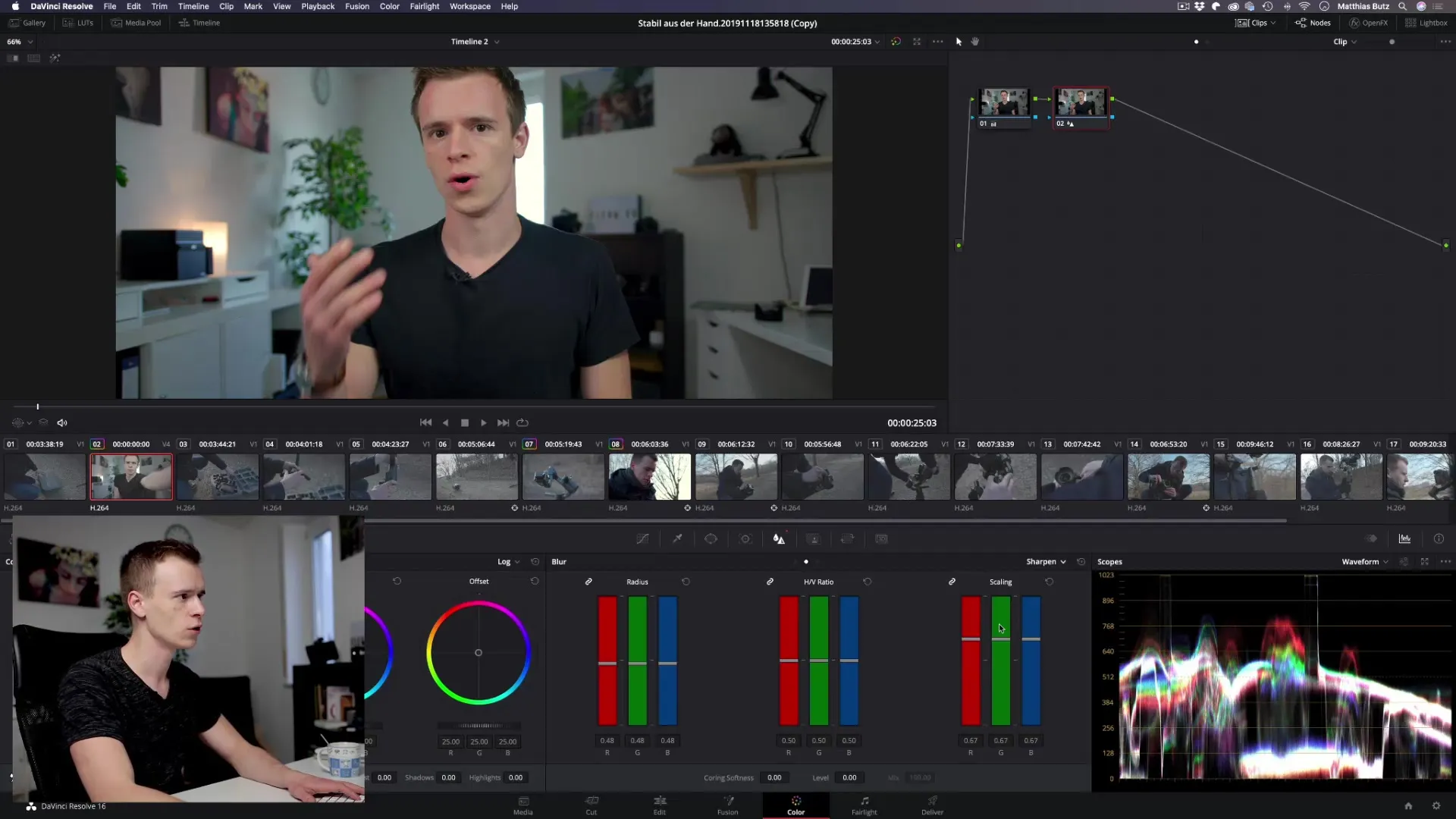1456x819 pixels.
Task: Mute the viewer audio
Action: coord(62,423)
